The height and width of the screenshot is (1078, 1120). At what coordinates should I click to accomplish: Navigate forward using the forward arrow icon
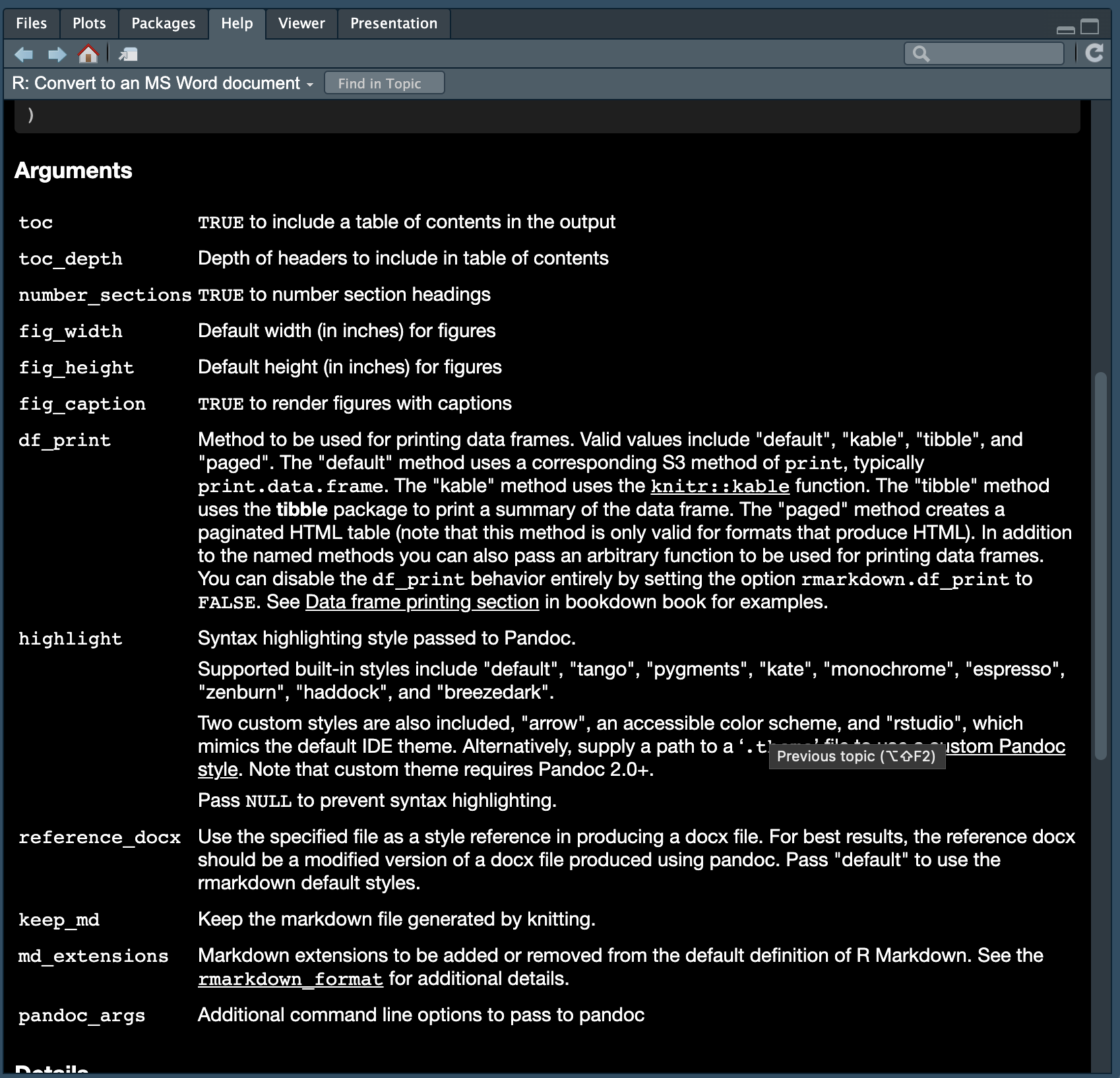click(57, 54)
